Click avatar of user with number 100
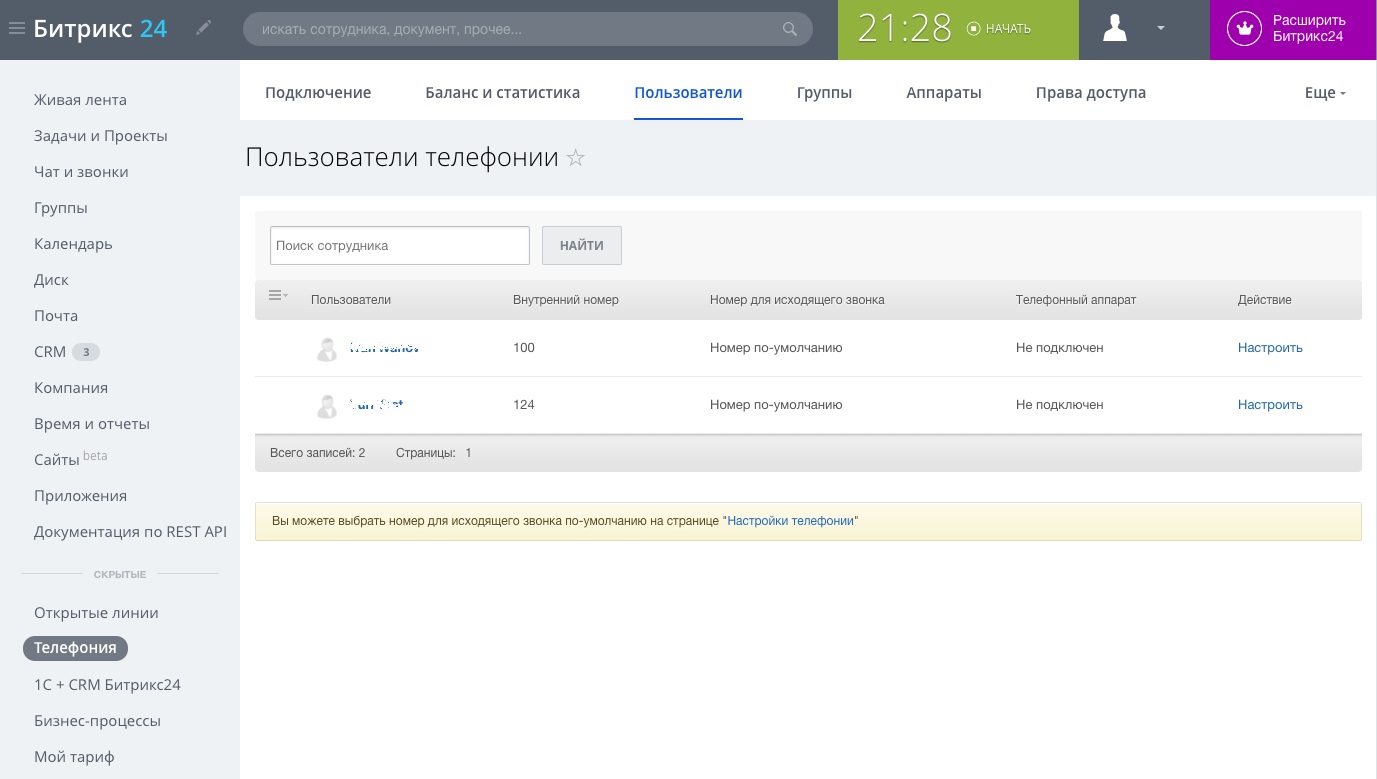The height and width of the screenshot is (779, 1377). 327,349
